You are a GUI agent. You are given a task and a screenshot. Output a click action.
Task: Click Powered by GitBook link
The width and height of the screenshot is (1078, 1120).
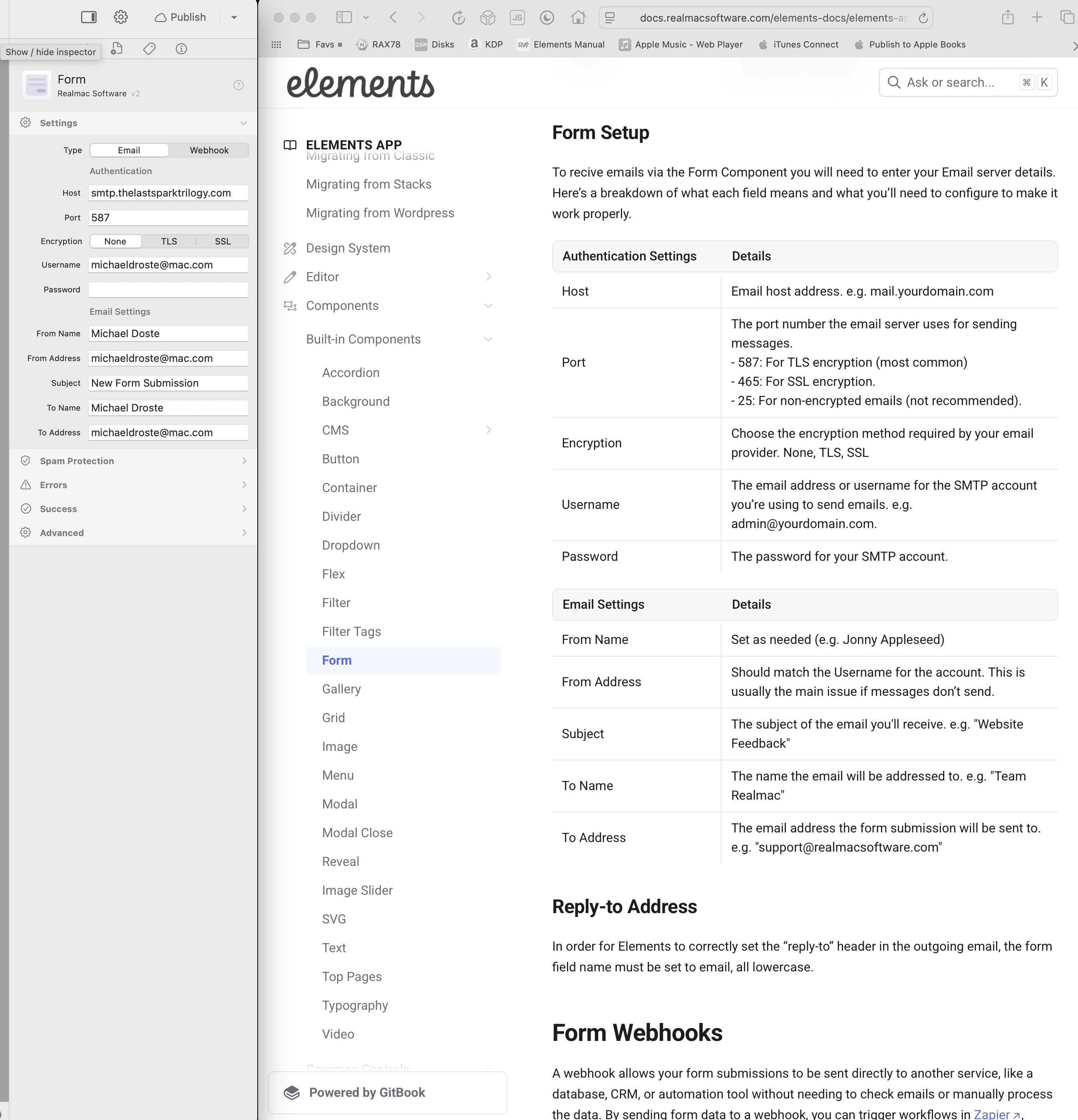388,1092
